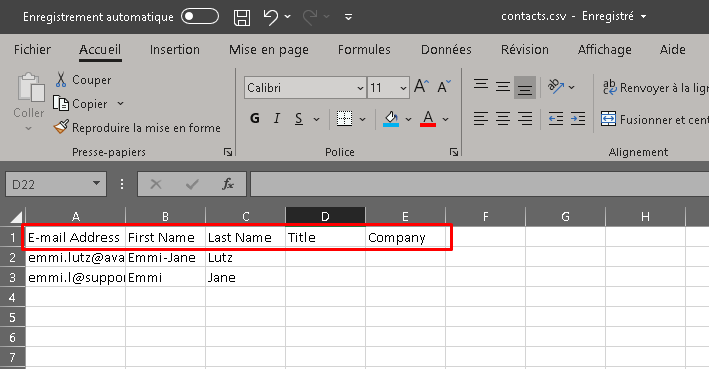Align text left in cell
This screenshot has height=369, width=709.
pos(481,119)
